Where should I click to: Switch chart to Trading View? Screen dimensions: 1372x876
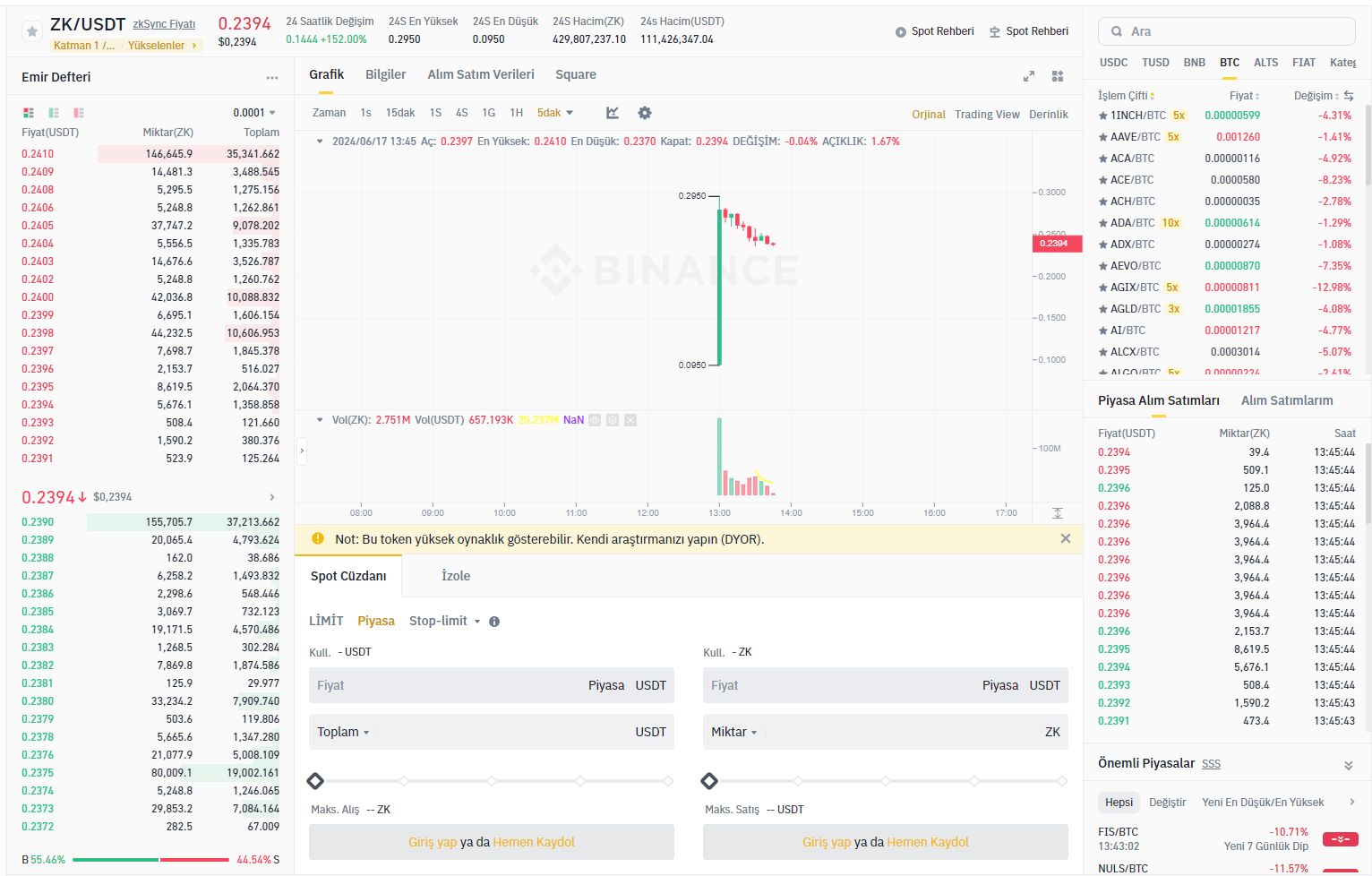coord(987,115)
